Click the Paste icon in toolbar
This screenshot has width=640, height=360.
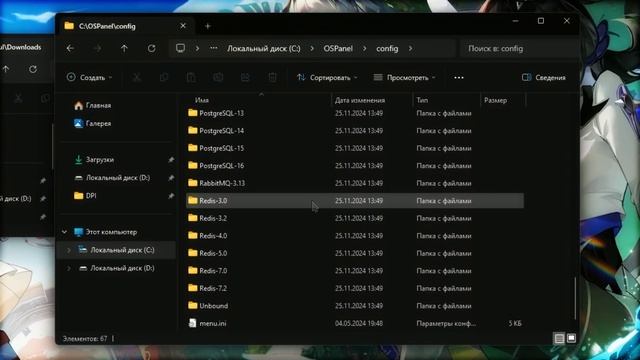[191, 78]
